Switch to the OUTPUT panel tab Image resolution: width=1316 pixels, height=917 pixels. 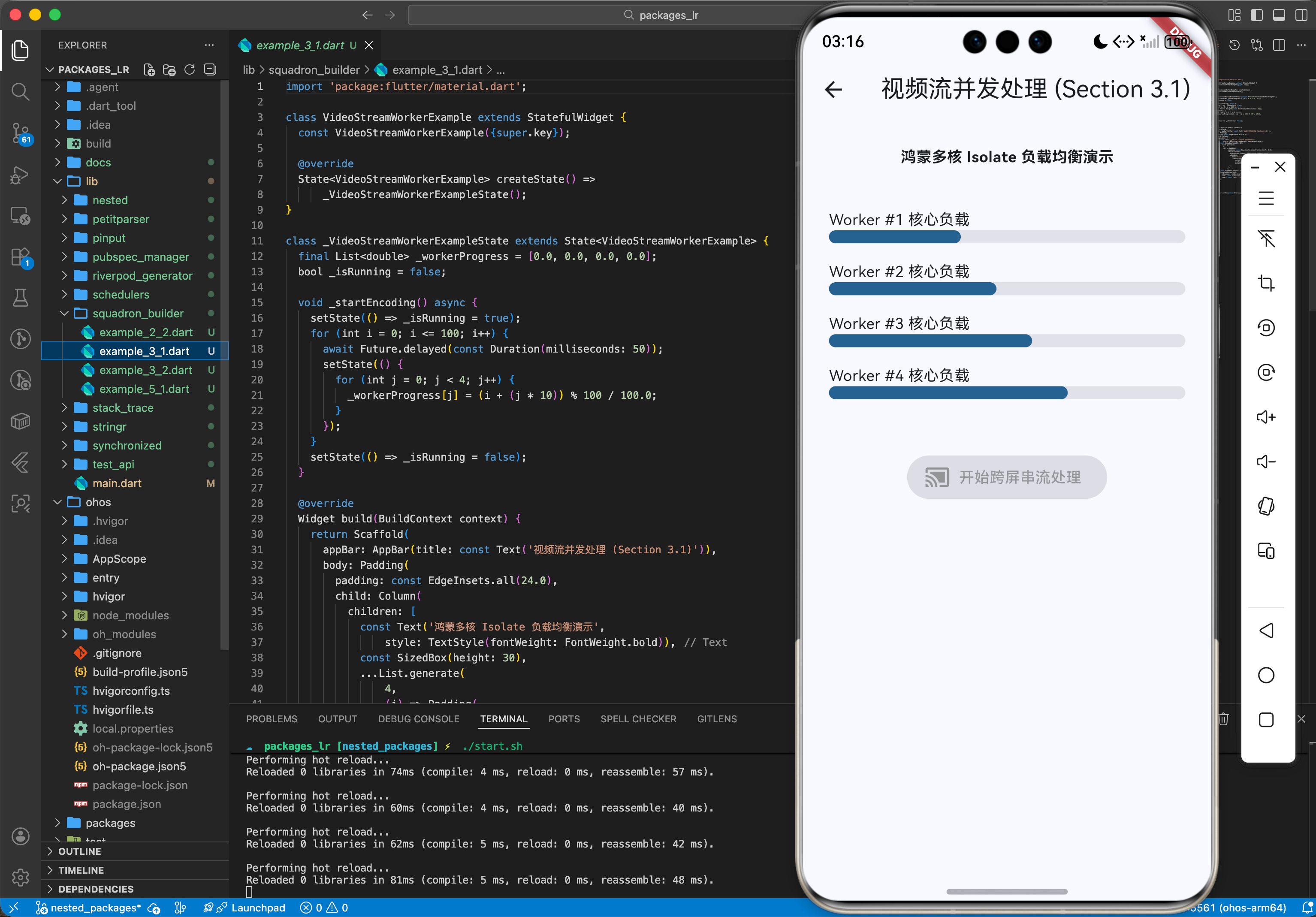[338, 719]
